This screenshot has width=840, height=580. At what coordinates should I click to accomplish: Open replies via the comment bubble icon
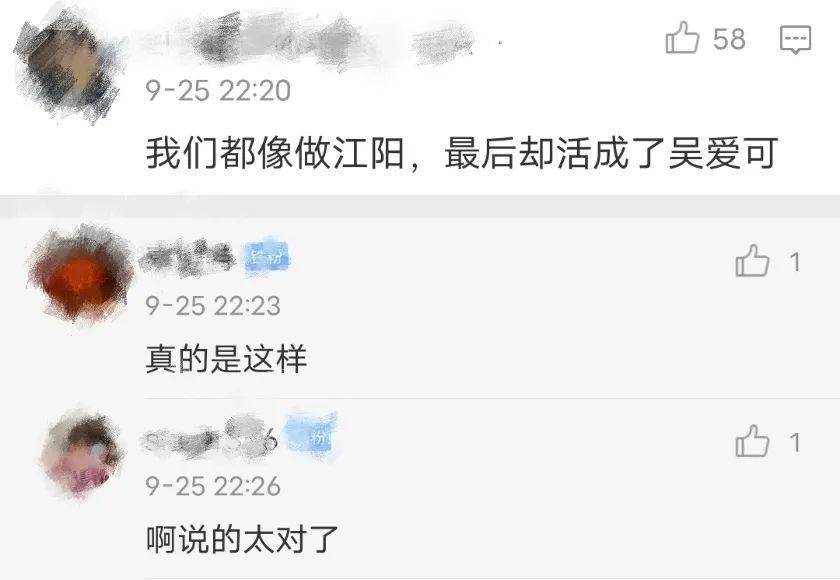[x=795, y=40]
